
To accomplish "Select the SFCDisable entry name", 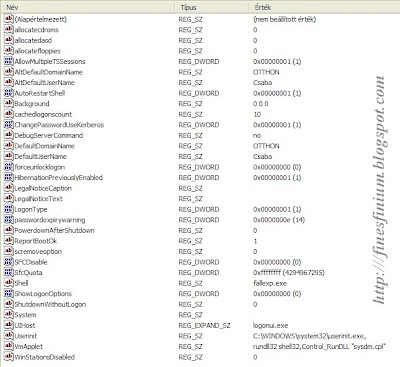I will tap(31, 262).
